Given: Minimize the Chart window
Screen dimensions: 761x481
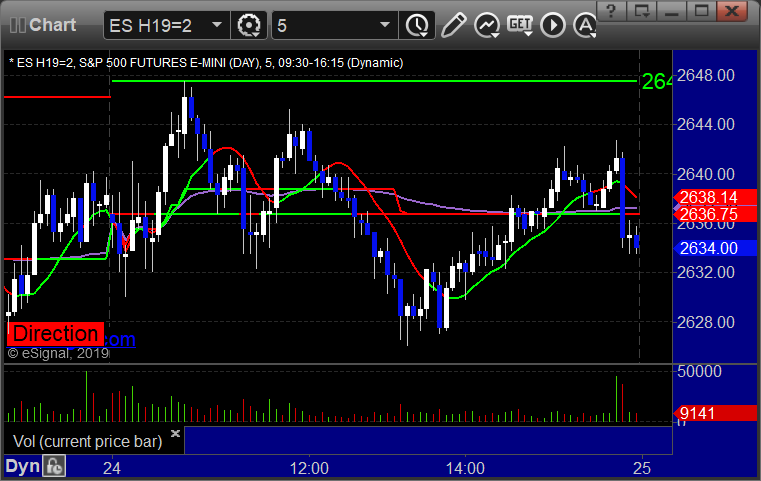Looking at the screenshot, I should pos(671,11).
